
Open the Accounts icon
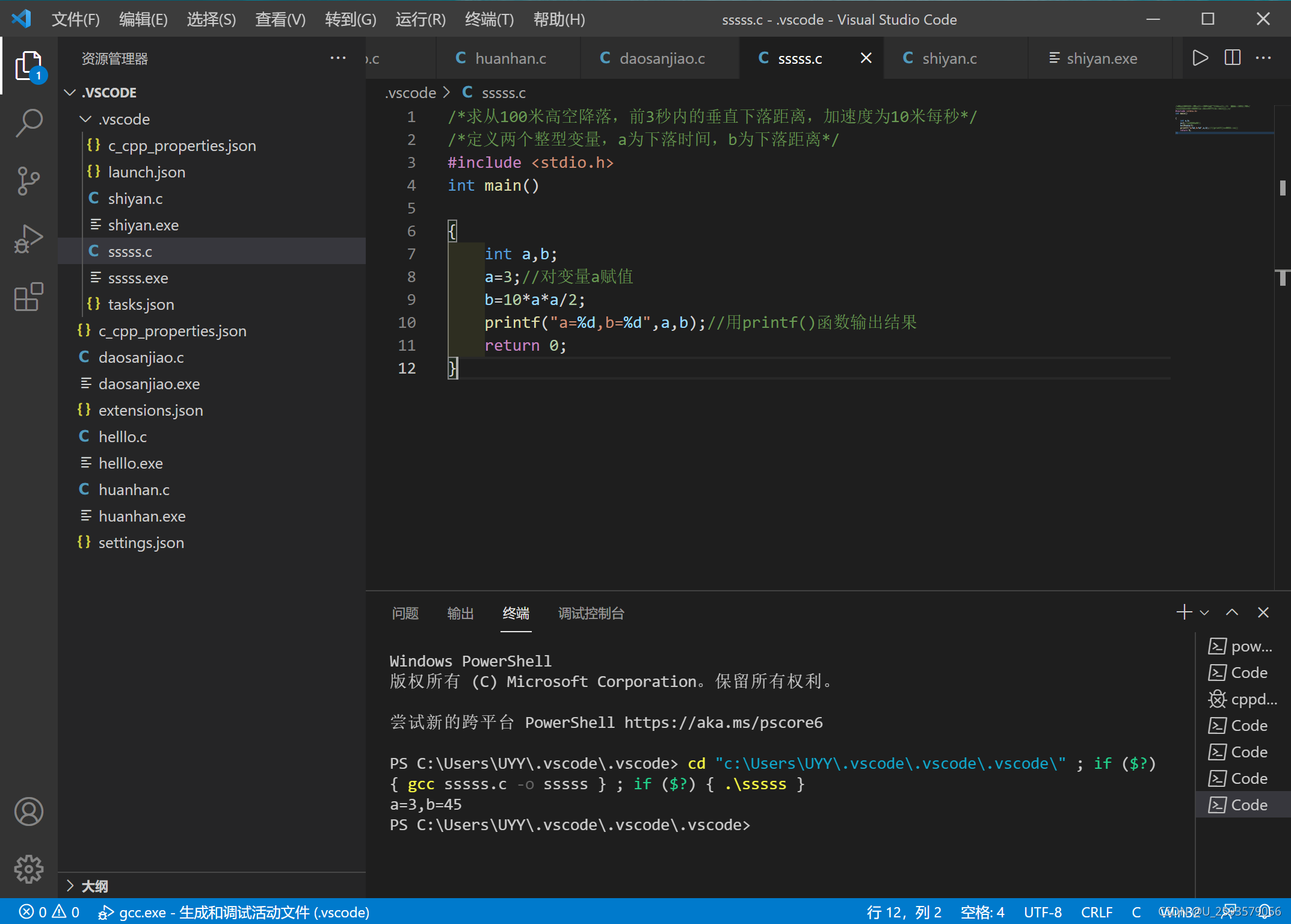pos(28,812)
